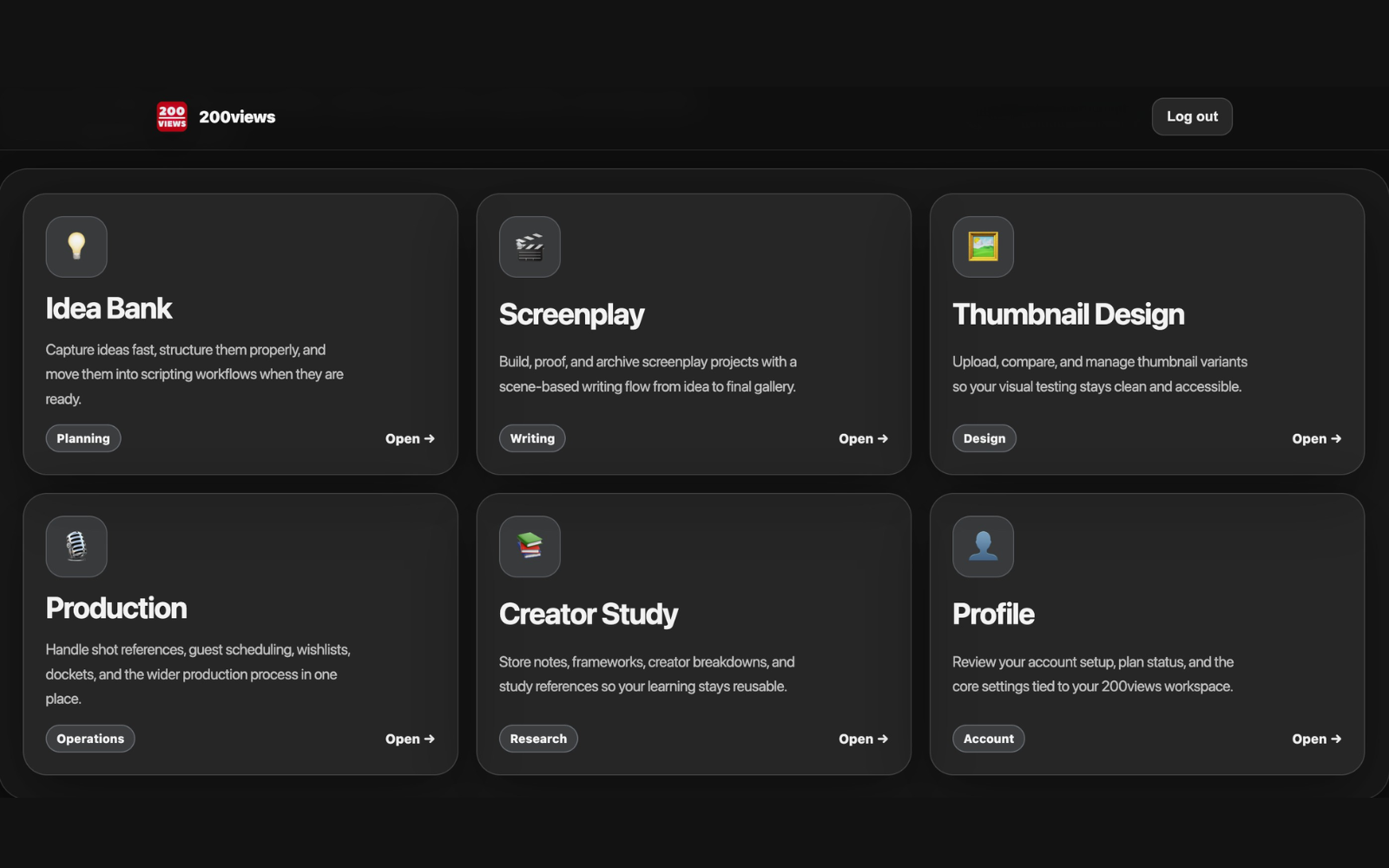Select the Writing tag under Screenplay
The image size is (1389, 868).
tap(531, 438)
